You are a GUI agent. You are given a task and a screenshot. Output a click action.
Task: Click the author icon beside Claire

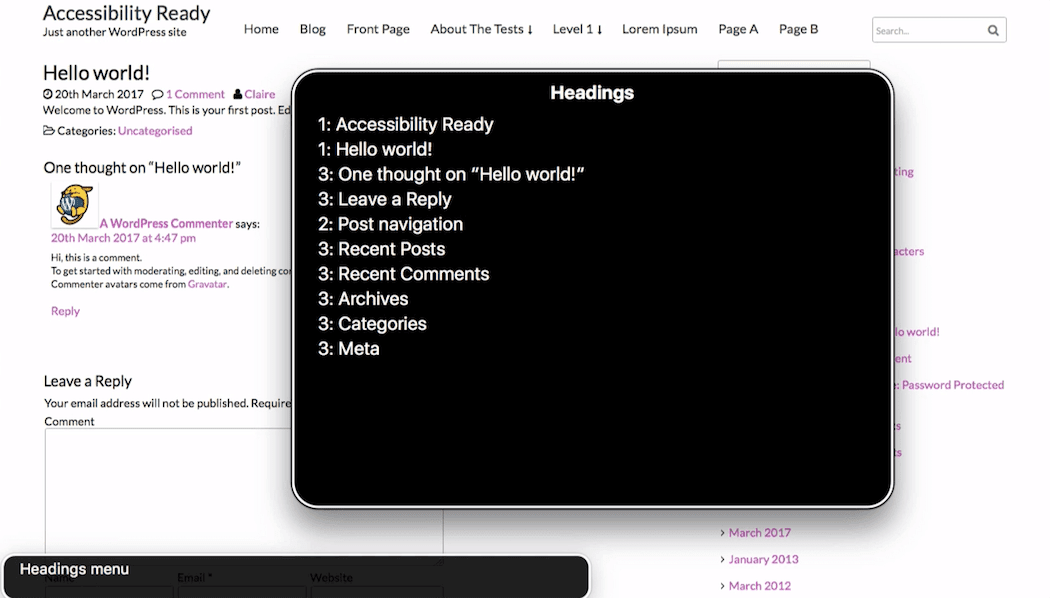click(237, 94)
